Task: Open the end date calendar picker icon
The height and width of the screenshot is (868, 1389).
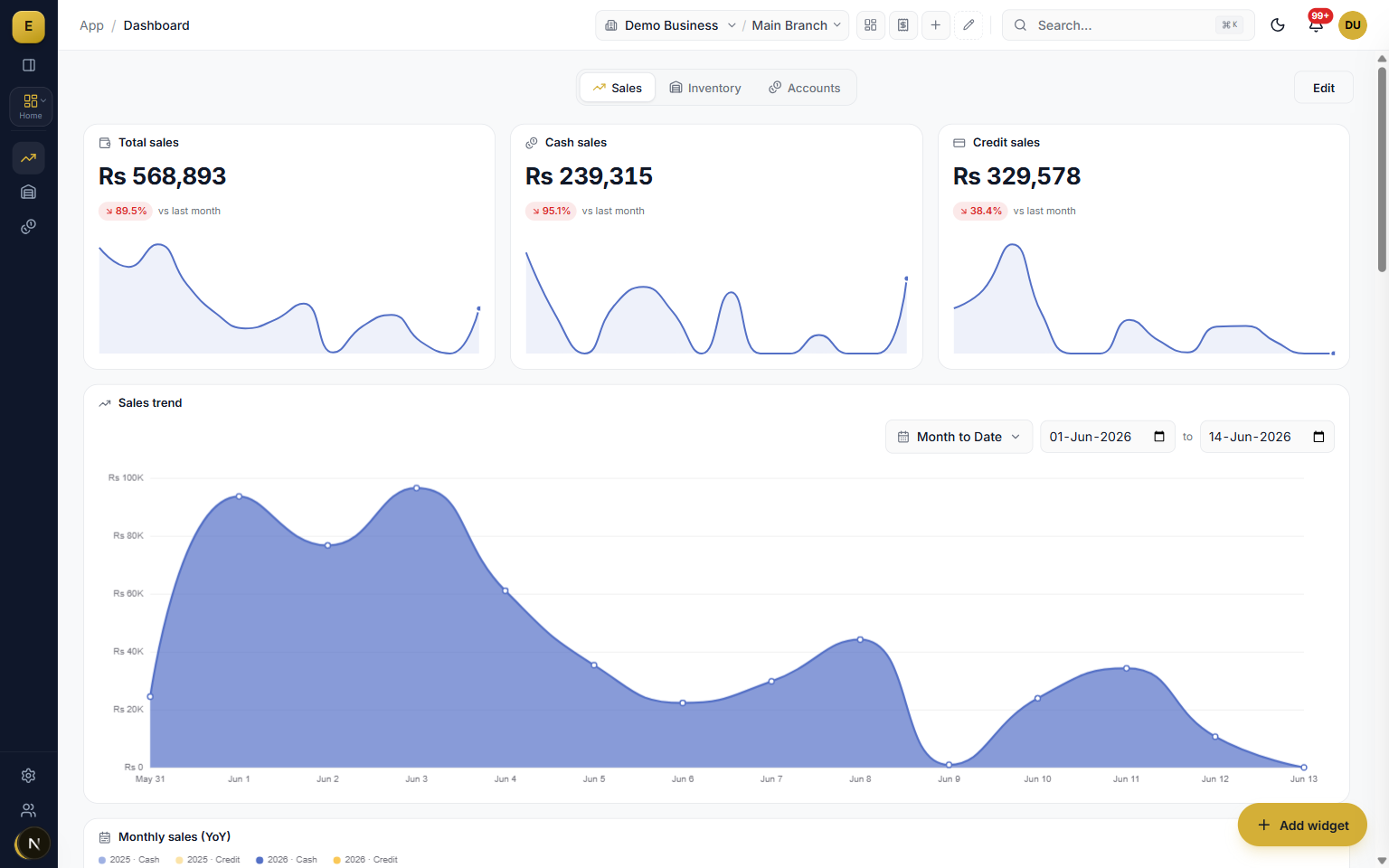Action: point(1318,437)
